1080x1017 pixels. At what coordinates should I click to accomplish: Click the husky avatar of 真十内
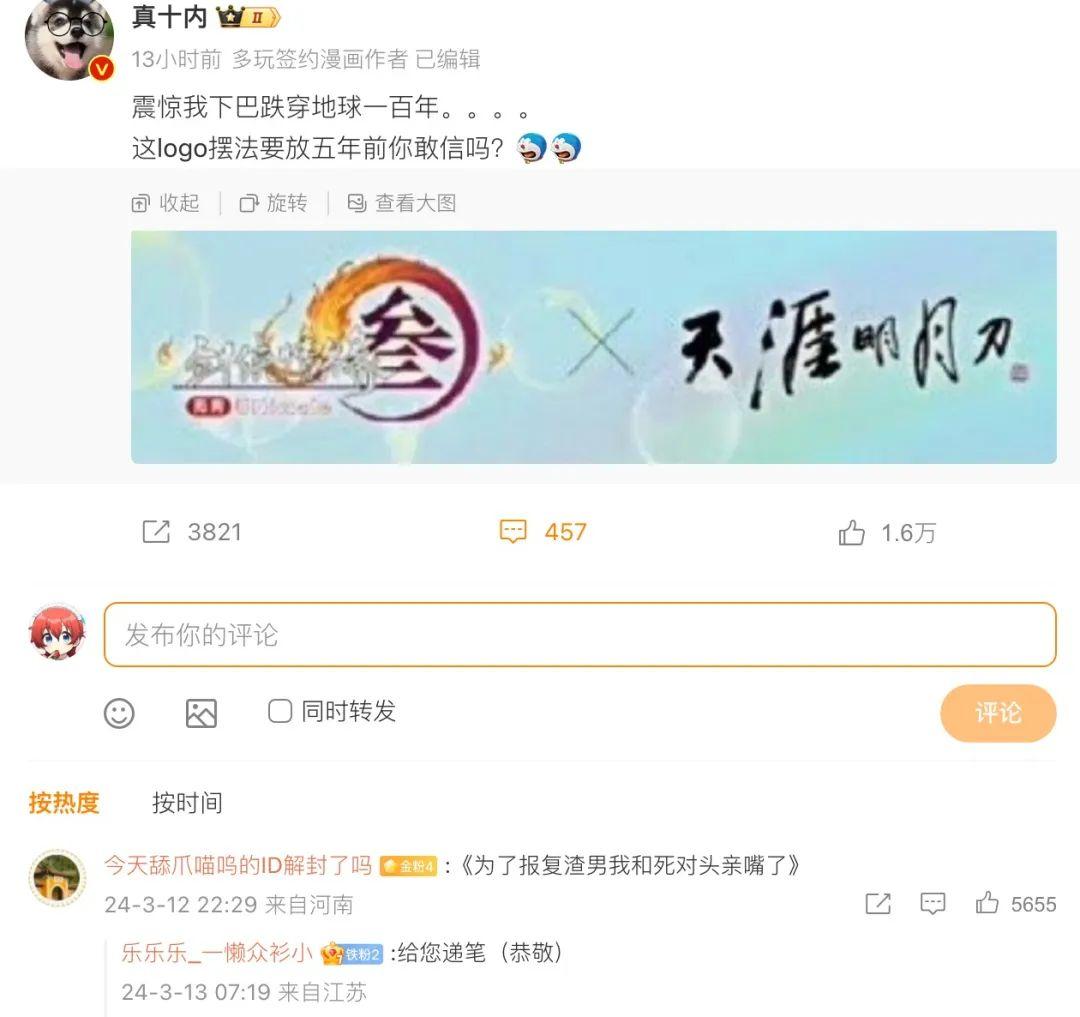pos(70,38)
